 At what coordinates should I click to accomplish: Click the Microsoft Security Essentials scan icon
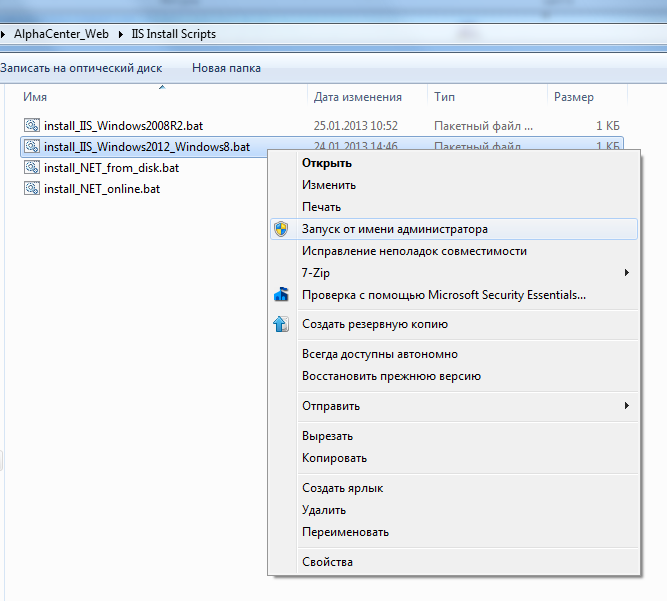[281, 294]
